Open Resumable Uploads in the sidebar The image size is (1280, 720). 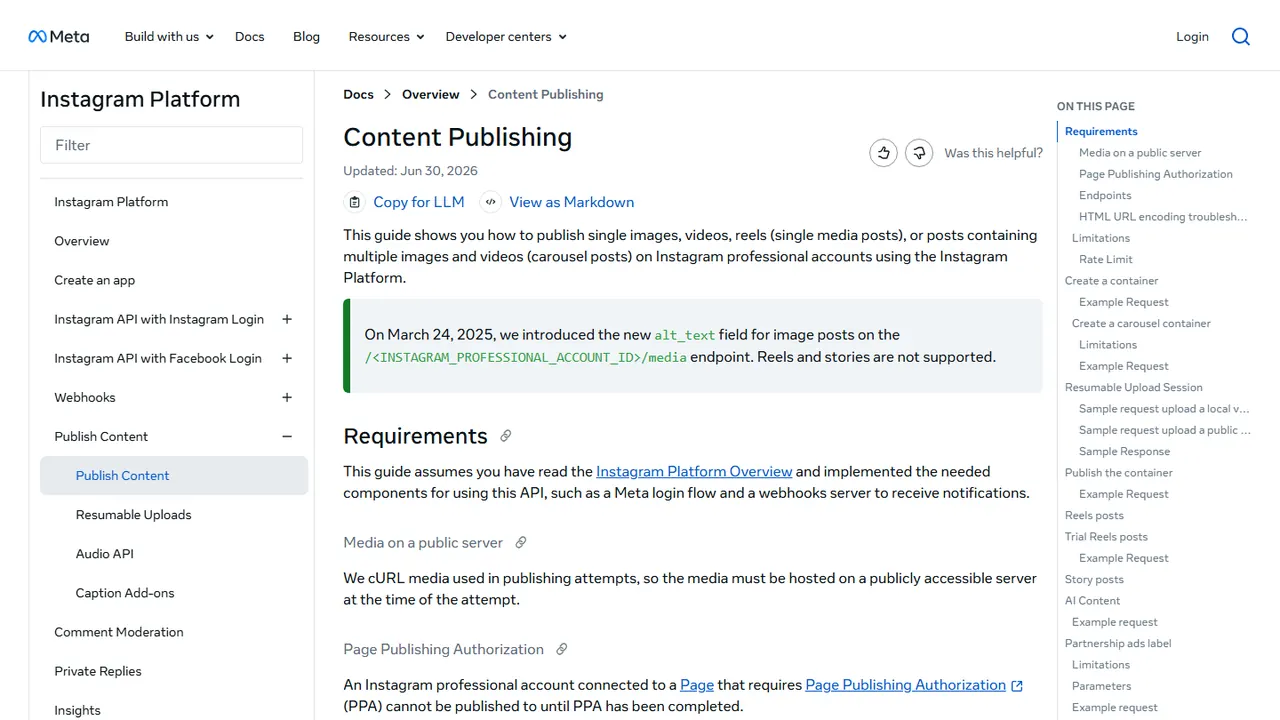pyautogui.click(x=134, y=515)
